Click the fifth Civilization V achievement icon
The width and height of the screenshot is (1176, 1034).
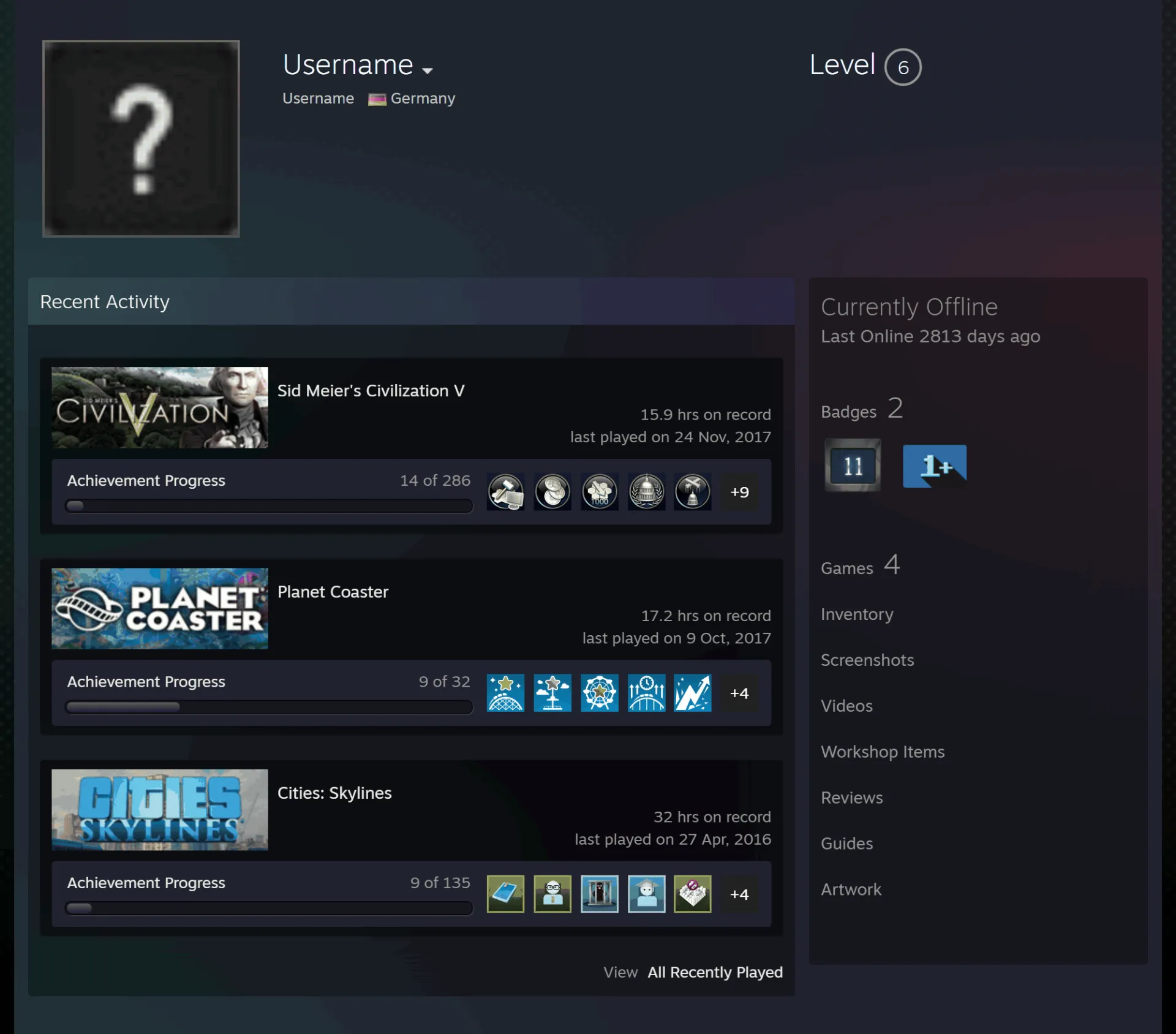click(x=693, y=492)
